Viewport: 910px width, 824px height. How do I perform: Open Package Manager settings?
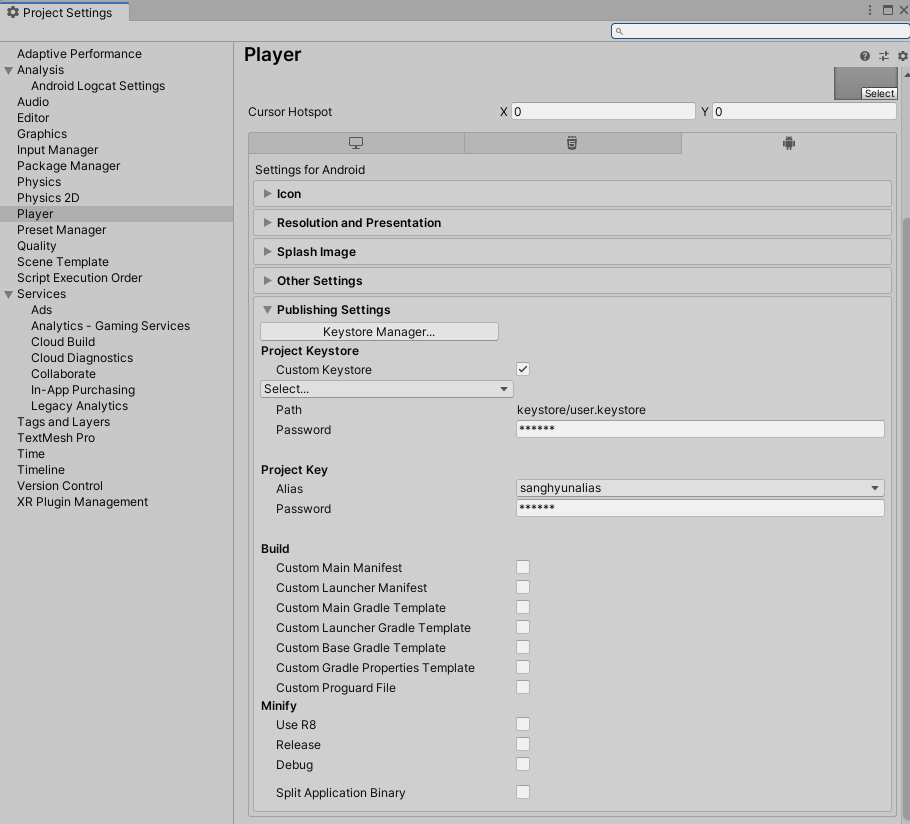(x=68, y=166)
